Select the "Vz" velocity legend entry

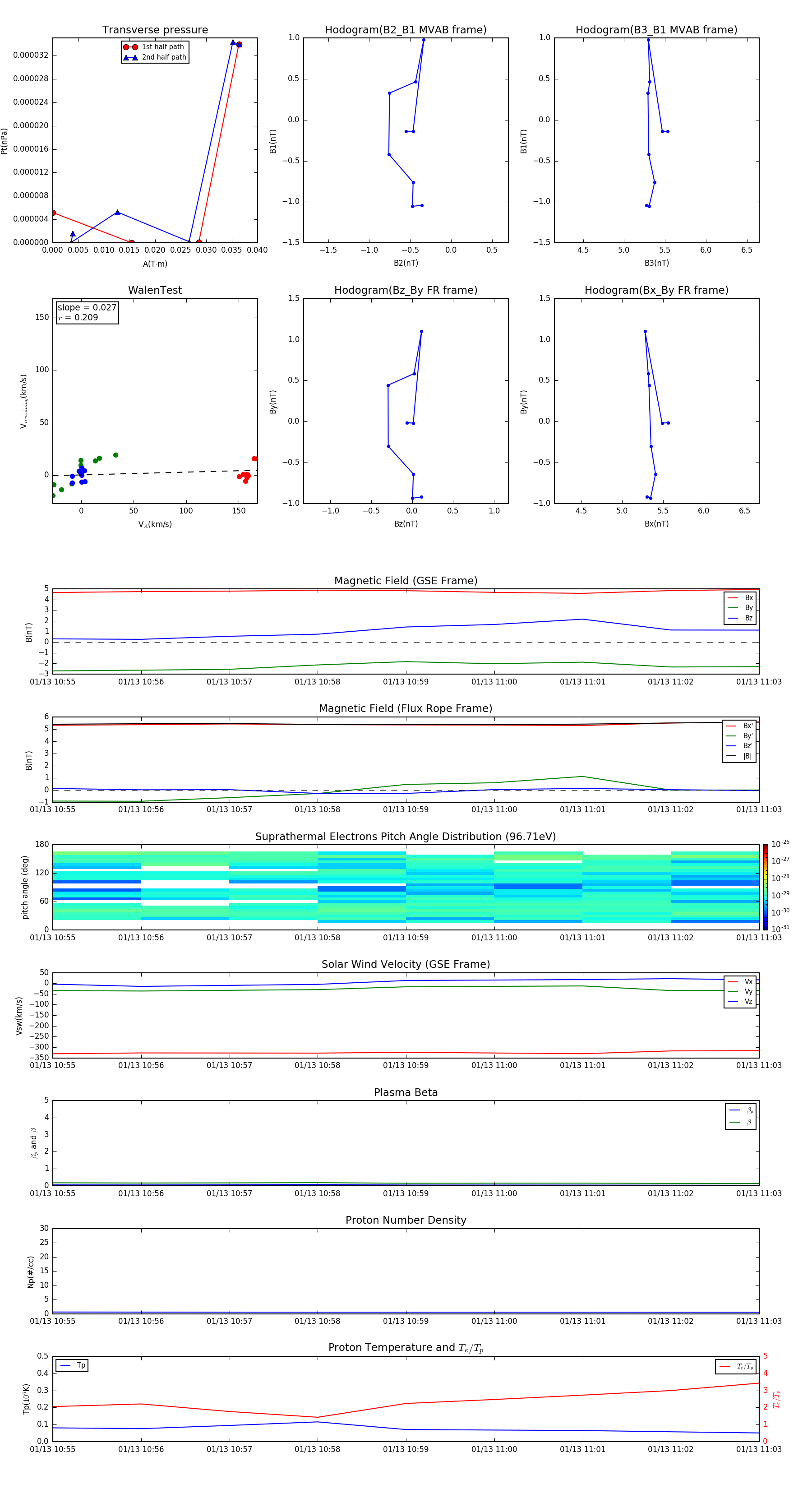click(740, 1002)
